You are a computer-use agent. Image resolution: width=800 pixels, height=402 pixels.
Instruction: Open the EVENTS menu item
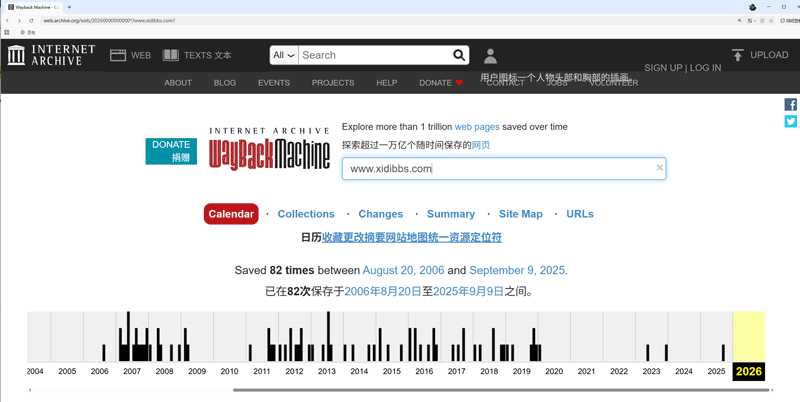273,83
